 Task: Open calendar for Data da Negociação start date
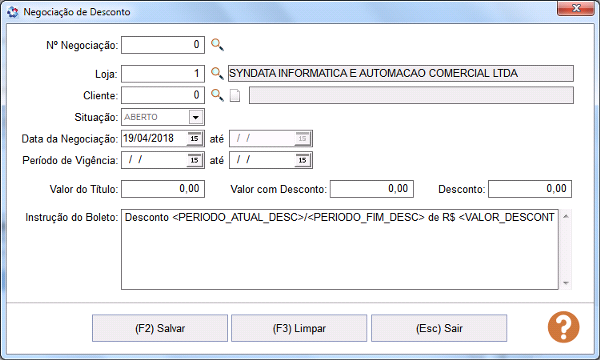point(194,138)
